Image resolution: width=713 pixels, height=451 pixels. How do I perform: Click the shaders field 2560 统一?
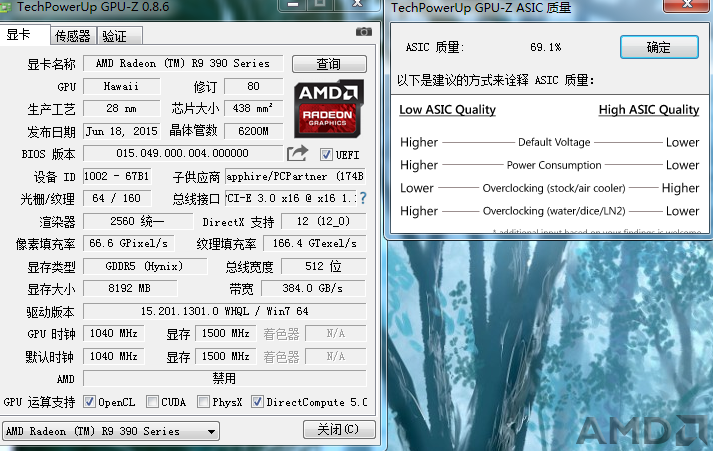(138, 221)
